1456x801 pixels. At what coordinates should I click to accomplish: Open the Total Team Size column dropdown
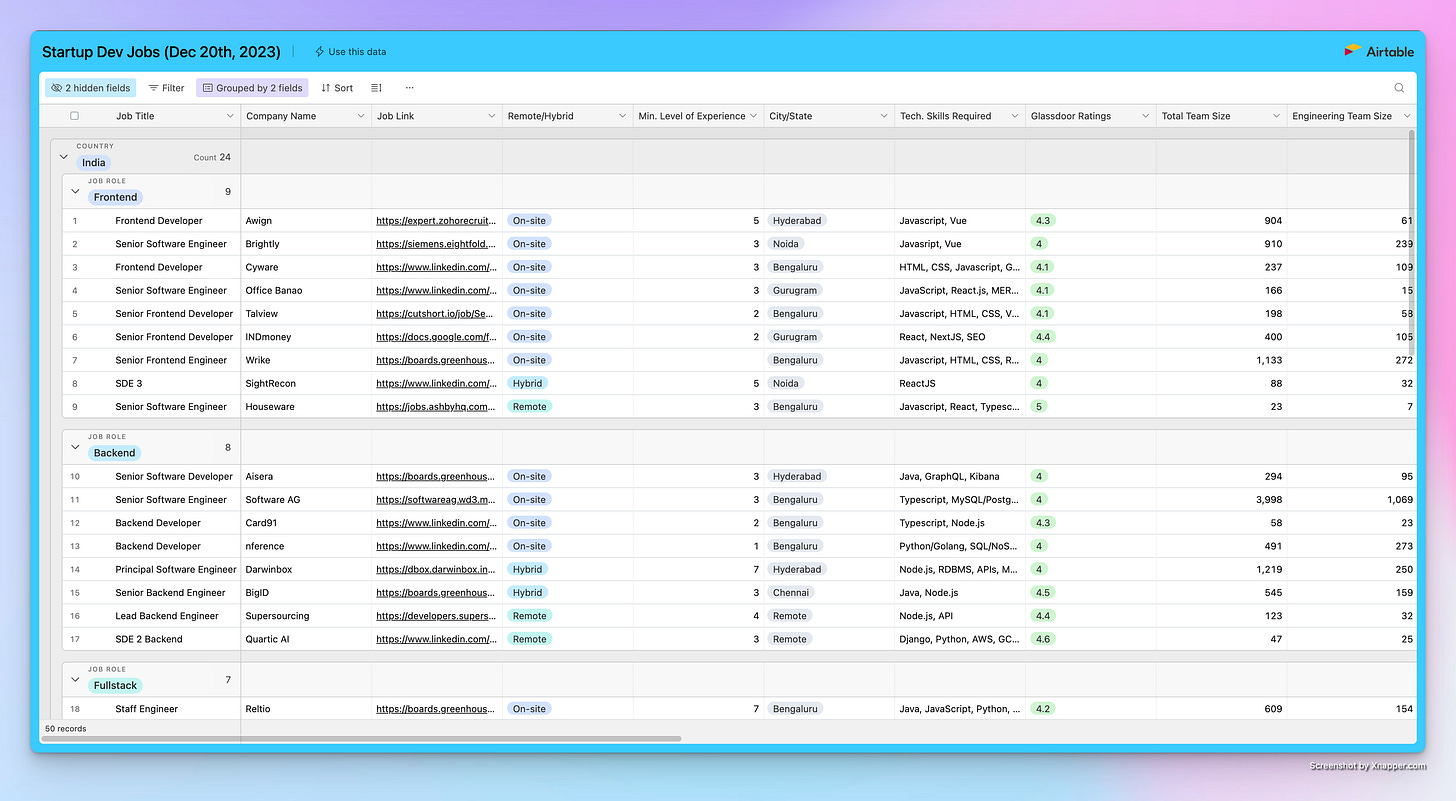point(1276,116)
